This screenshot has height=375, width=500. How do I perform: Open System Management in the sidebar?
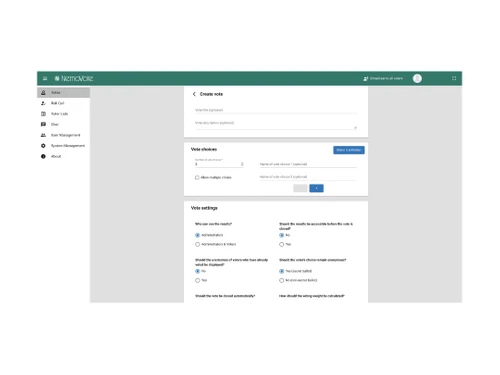[63, 146]
